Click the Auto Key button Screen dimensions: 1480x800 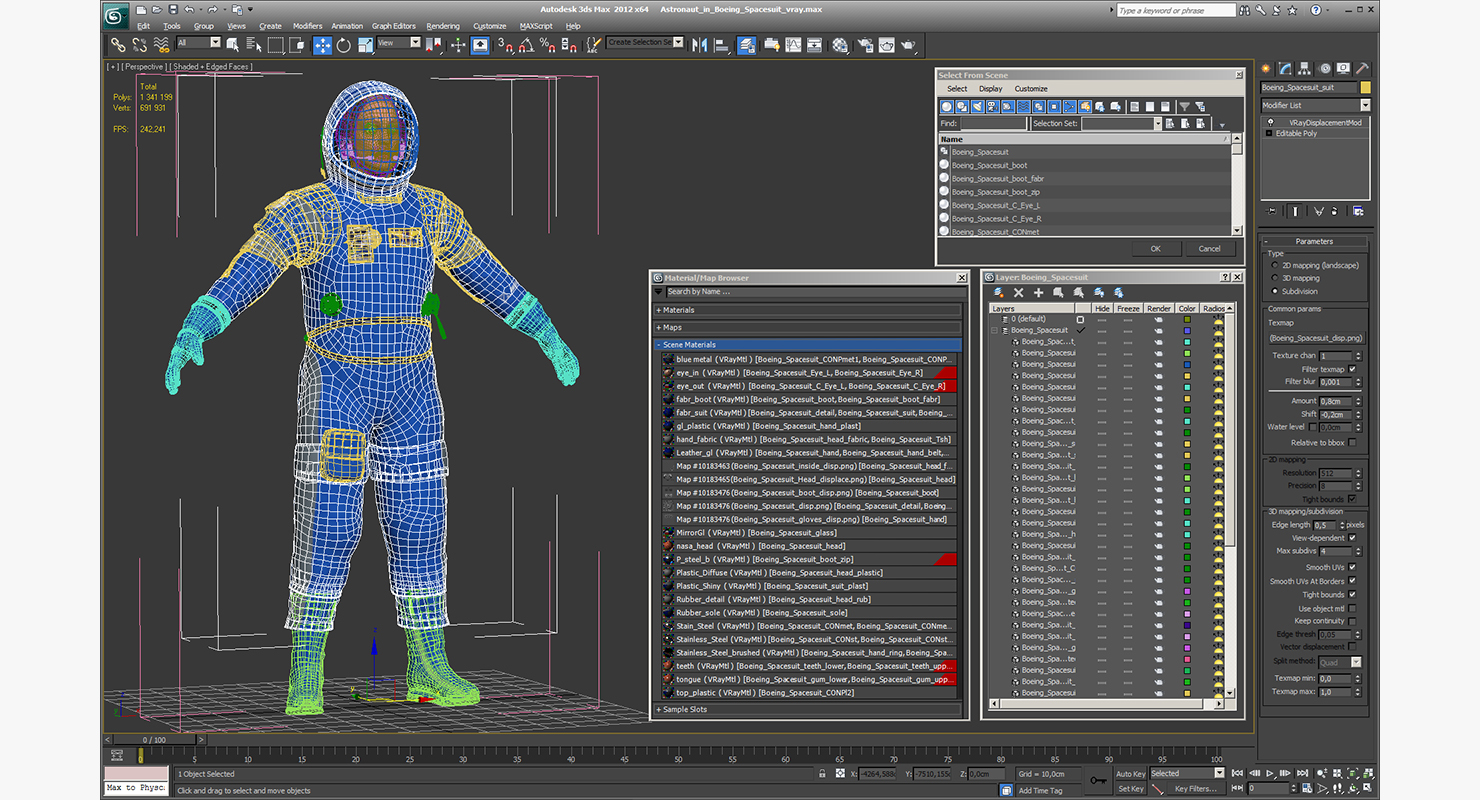[x=1131, y=773]
